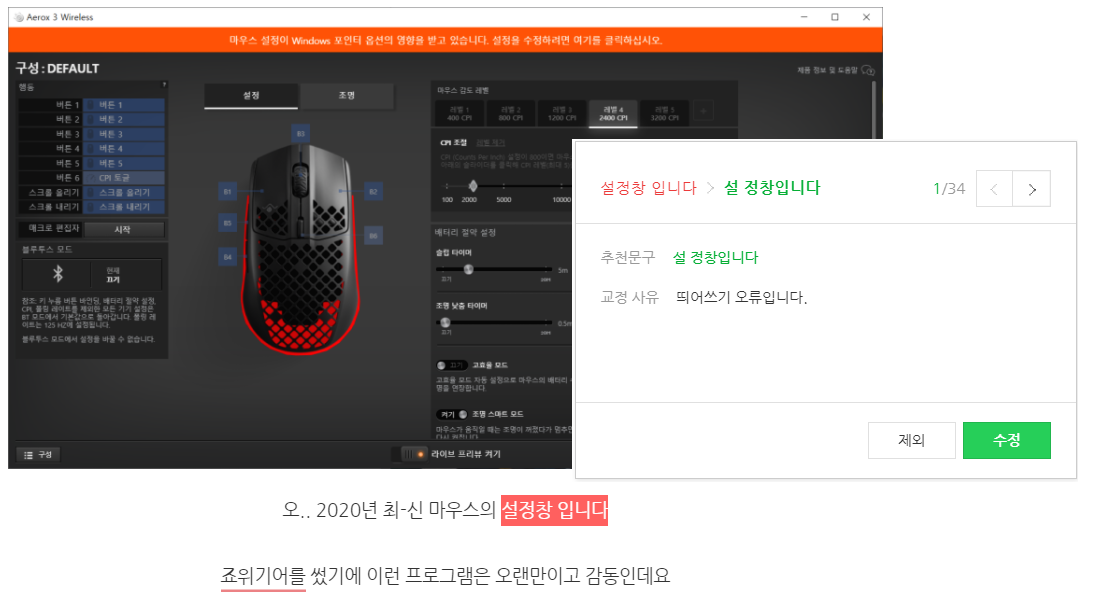Open the 버튼 4 action dropdown
1095x603 pixels.
tap(124, 149)
